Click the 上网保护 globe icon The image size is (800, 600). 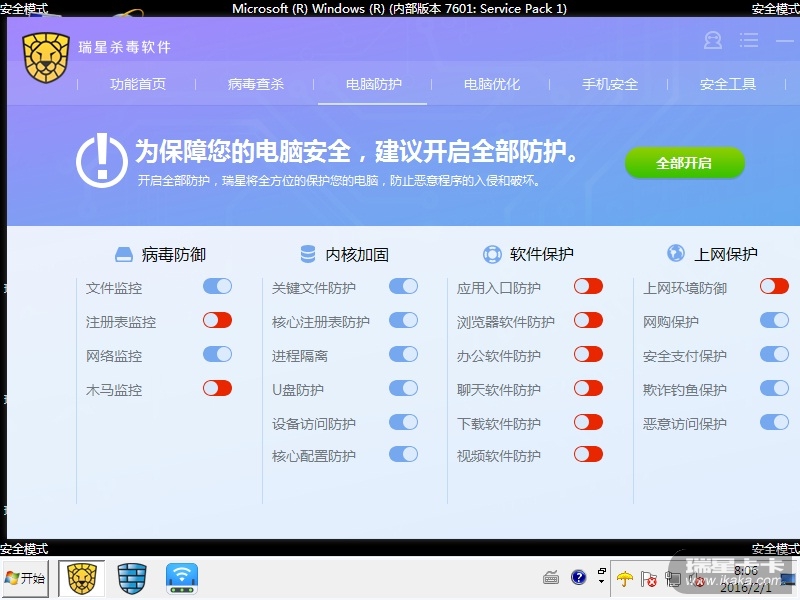click(676, 253)
